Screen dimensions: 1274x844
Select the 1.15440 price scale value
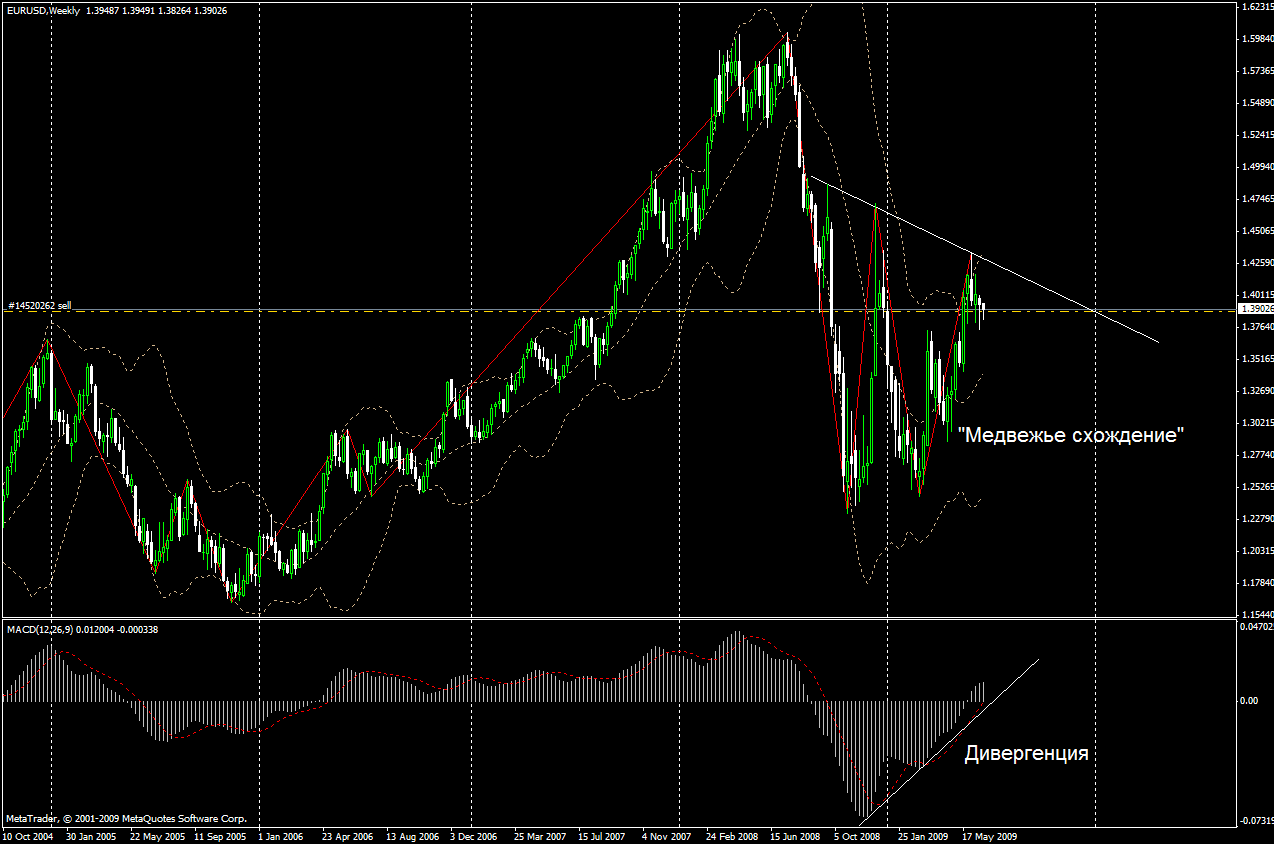1256,614
